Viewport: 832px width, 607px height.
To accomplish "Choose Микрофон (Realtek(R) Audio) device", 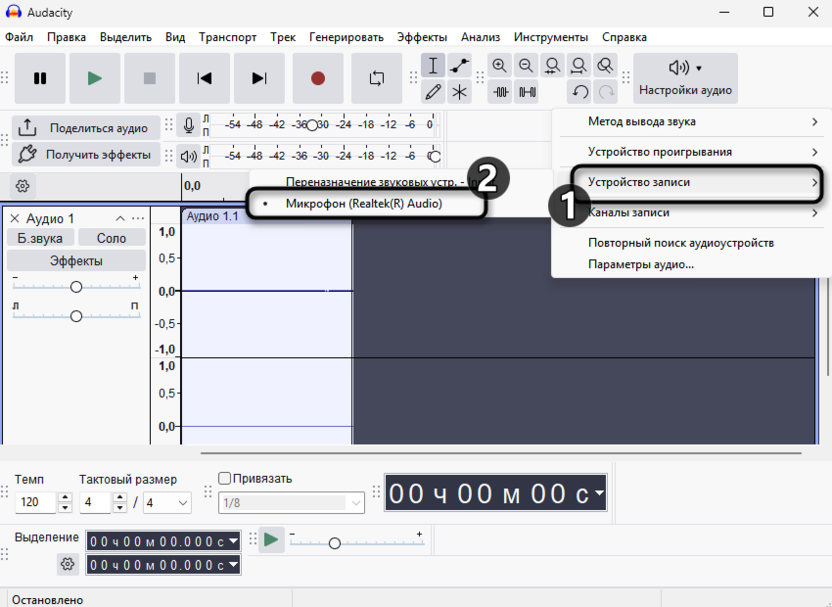I will point(363,203).
